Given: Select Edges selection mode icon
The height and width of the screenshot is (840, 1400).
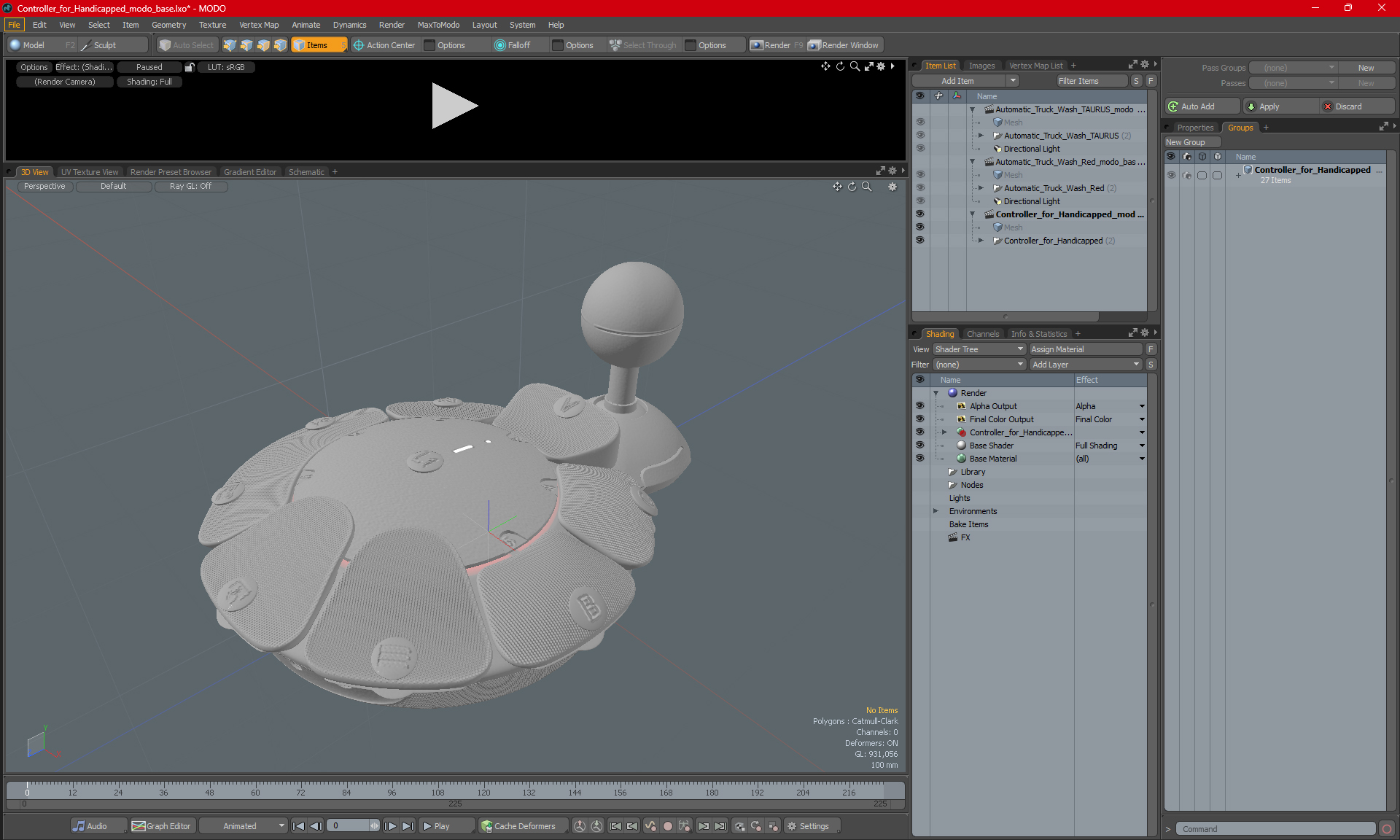Looking at the screenshot, I should click(246, 45).
